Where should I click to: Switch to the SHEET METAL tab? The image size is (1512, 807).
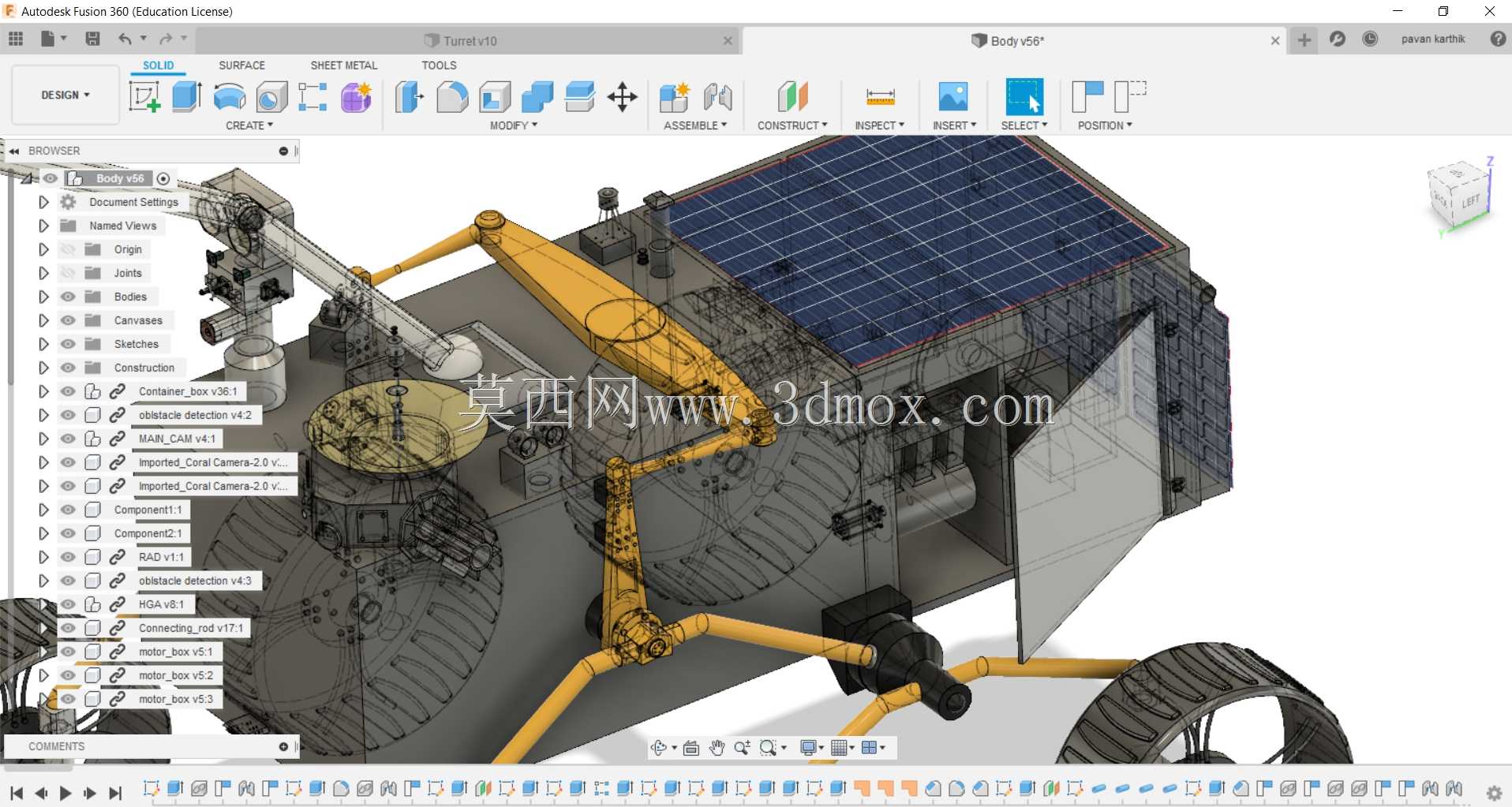click(344, 65)
